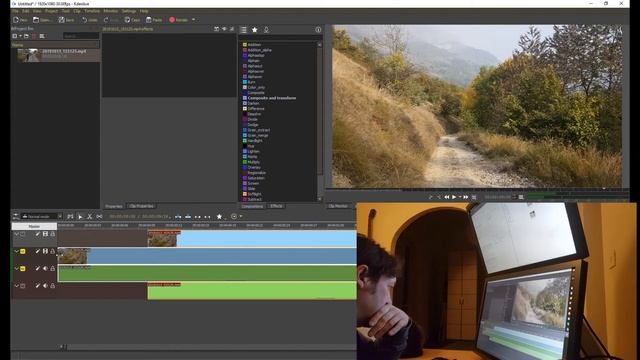Collapse the track holding the dark blue clip
Screen dimensions: 640x360
[x=16, y=251]
